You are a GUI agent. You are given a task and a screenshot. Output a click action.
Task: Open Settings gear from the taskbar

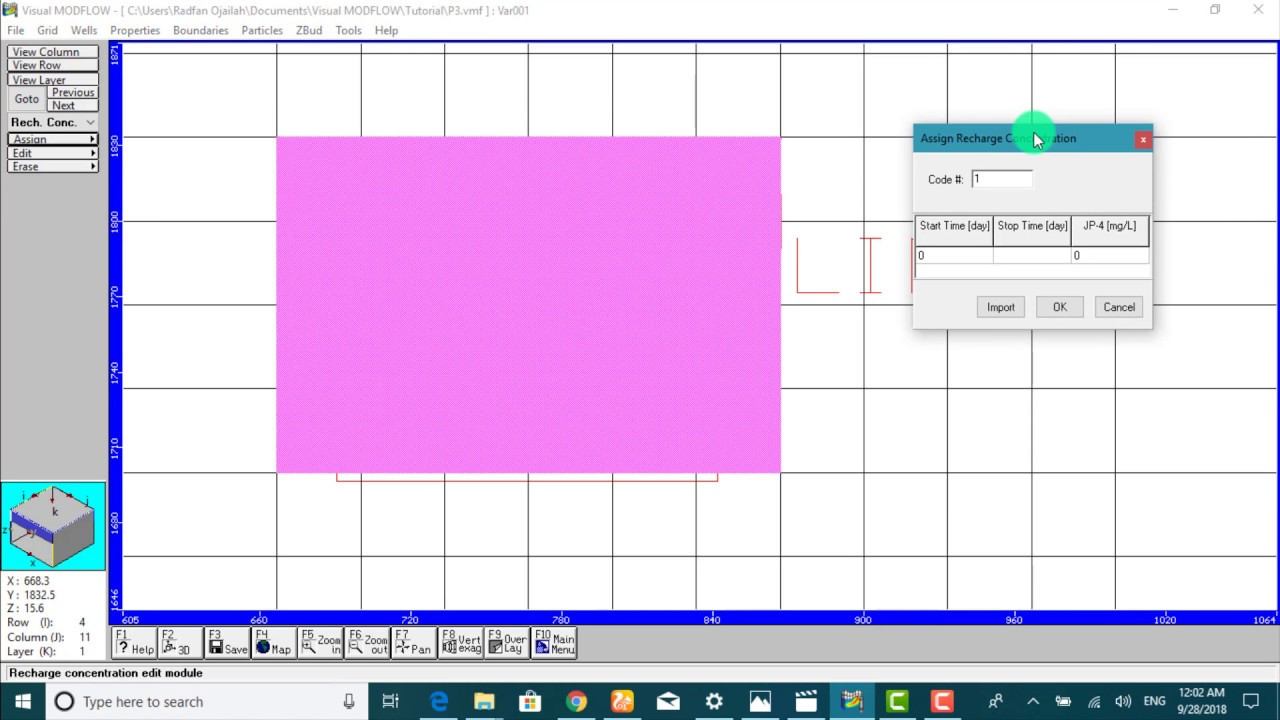click(x=714, y=701)
